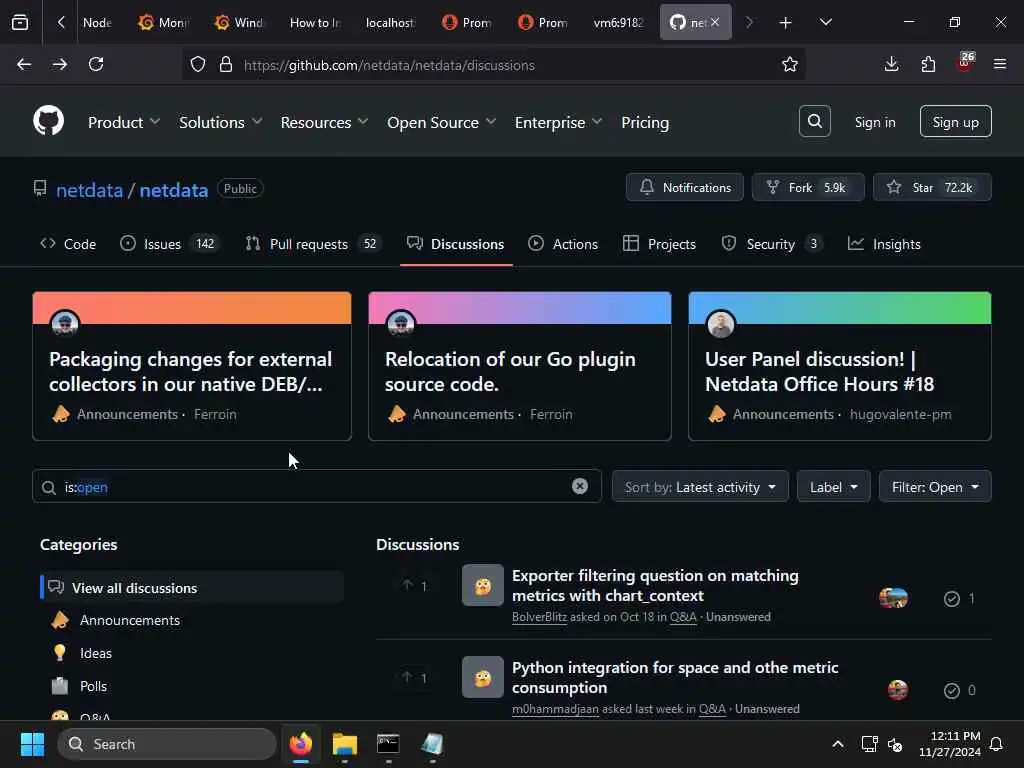Click the Notifications button
Viewport: 1024px width, 768px height.
[684, 187]
